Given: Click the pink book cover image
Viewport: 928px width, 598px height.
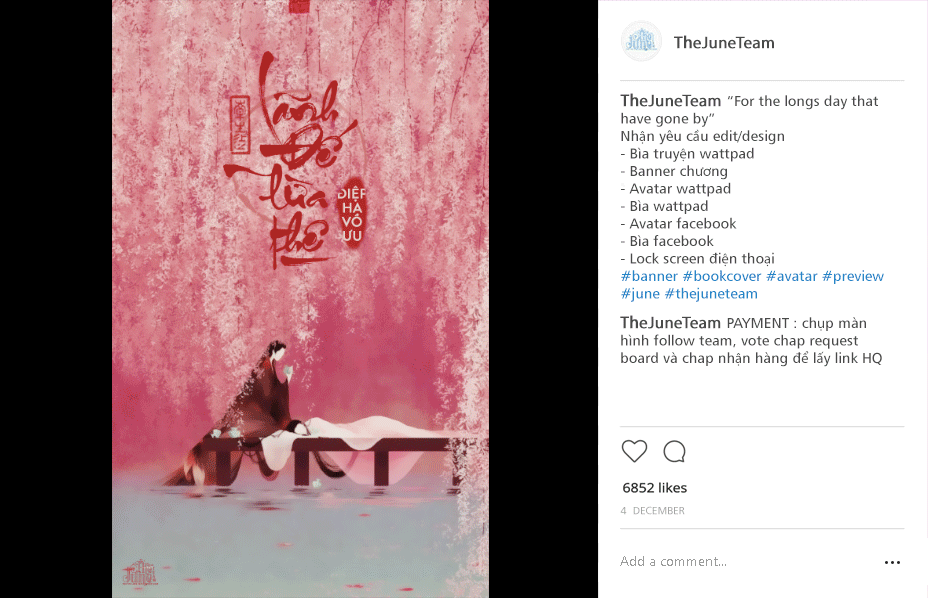Looking at the screenshot, I should tap(301, 299).
